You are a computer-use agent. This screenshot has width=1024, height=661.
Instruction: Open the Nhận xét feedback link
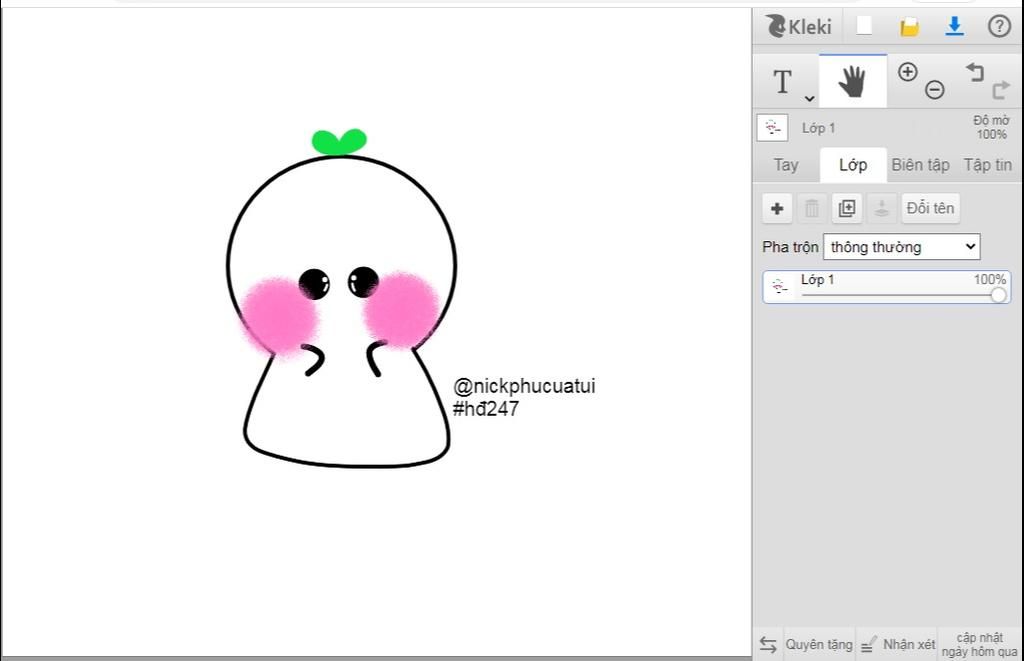(x=909, y=645)
